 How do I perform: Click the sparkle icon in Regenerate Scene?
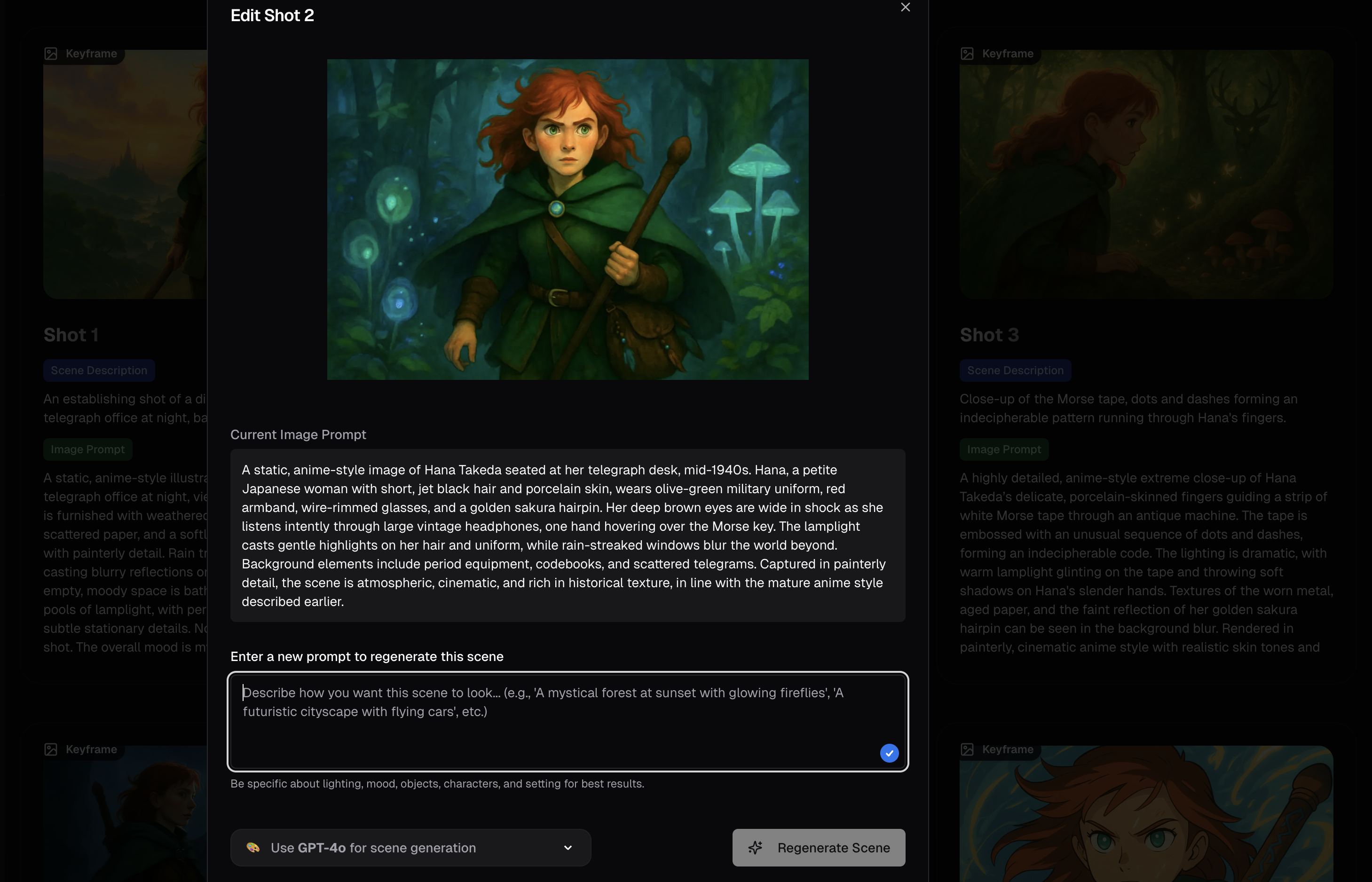[755, 848]
